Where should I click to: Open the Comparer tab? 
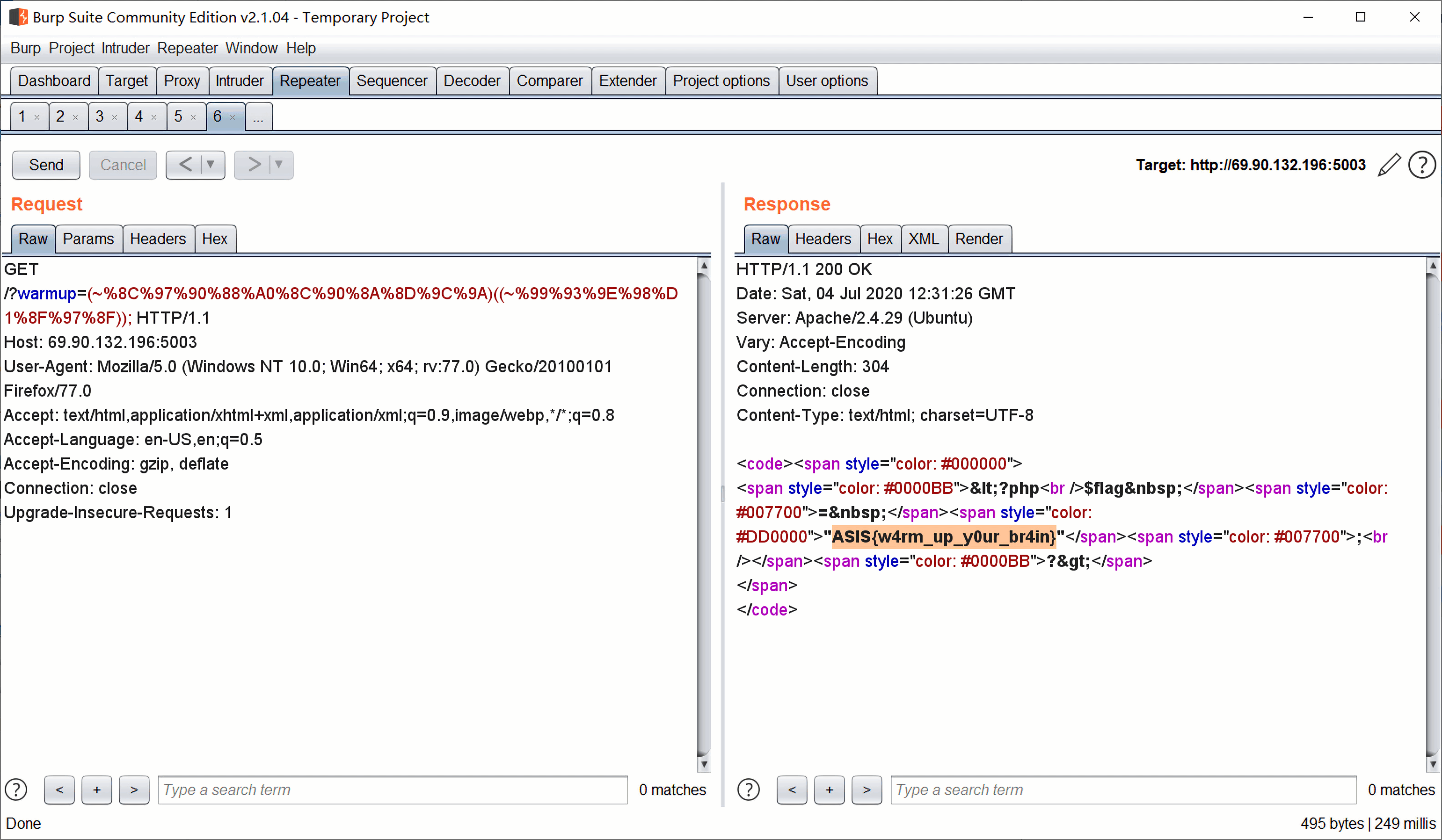coord(550,80)
